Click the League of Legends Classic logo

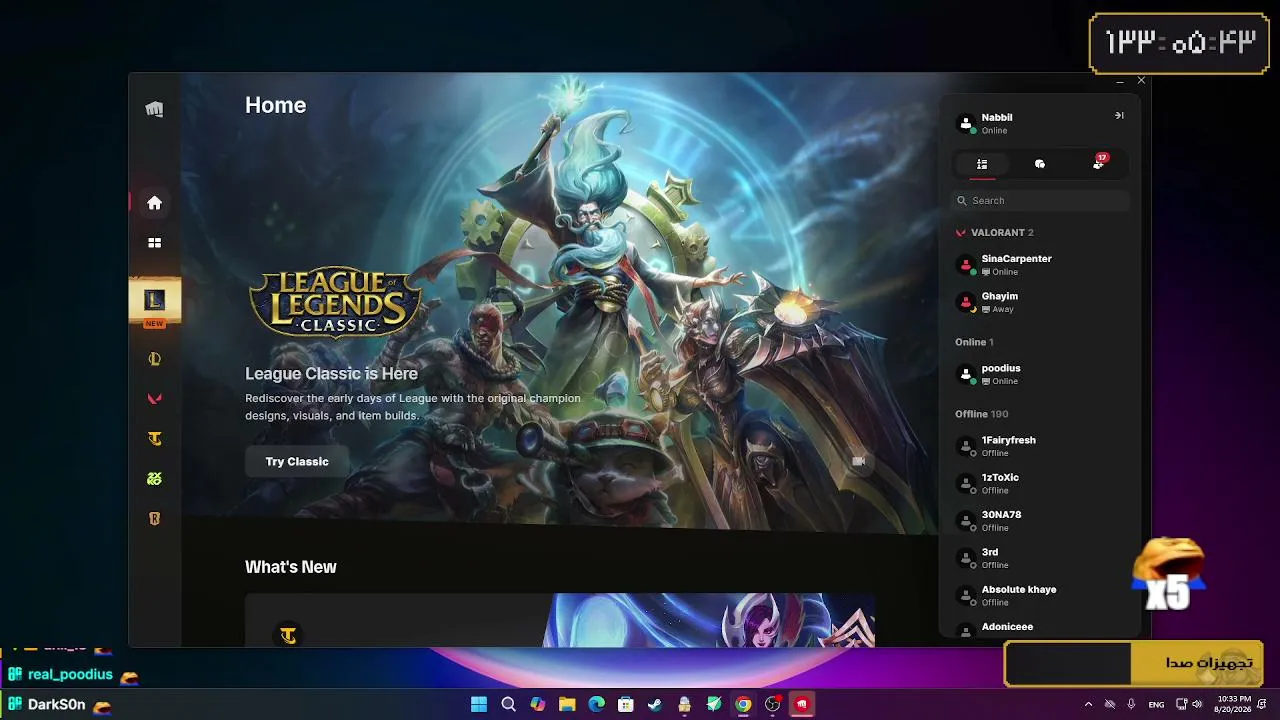(336, 301)
